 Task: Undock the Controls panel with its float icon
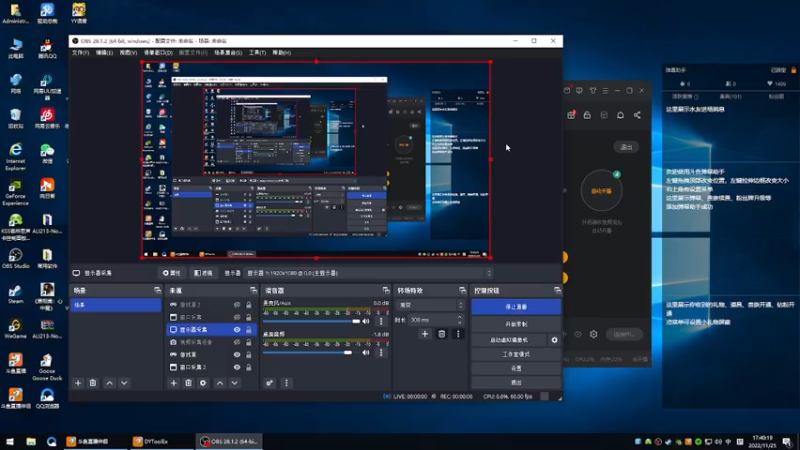(x=557, y=290)
